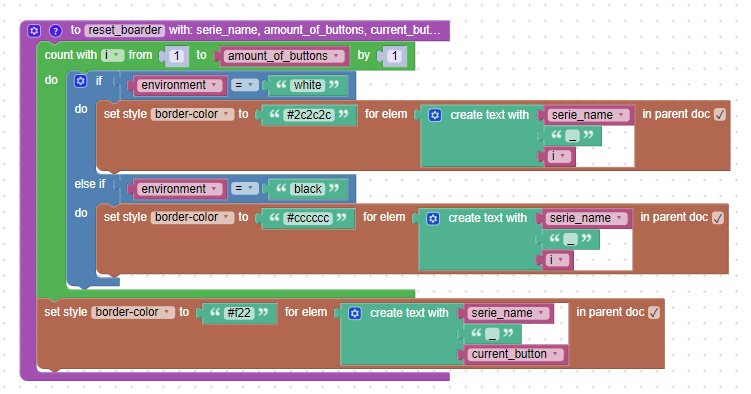
Task: Open the loop variable i dropdown
Action: coord(113,56)
